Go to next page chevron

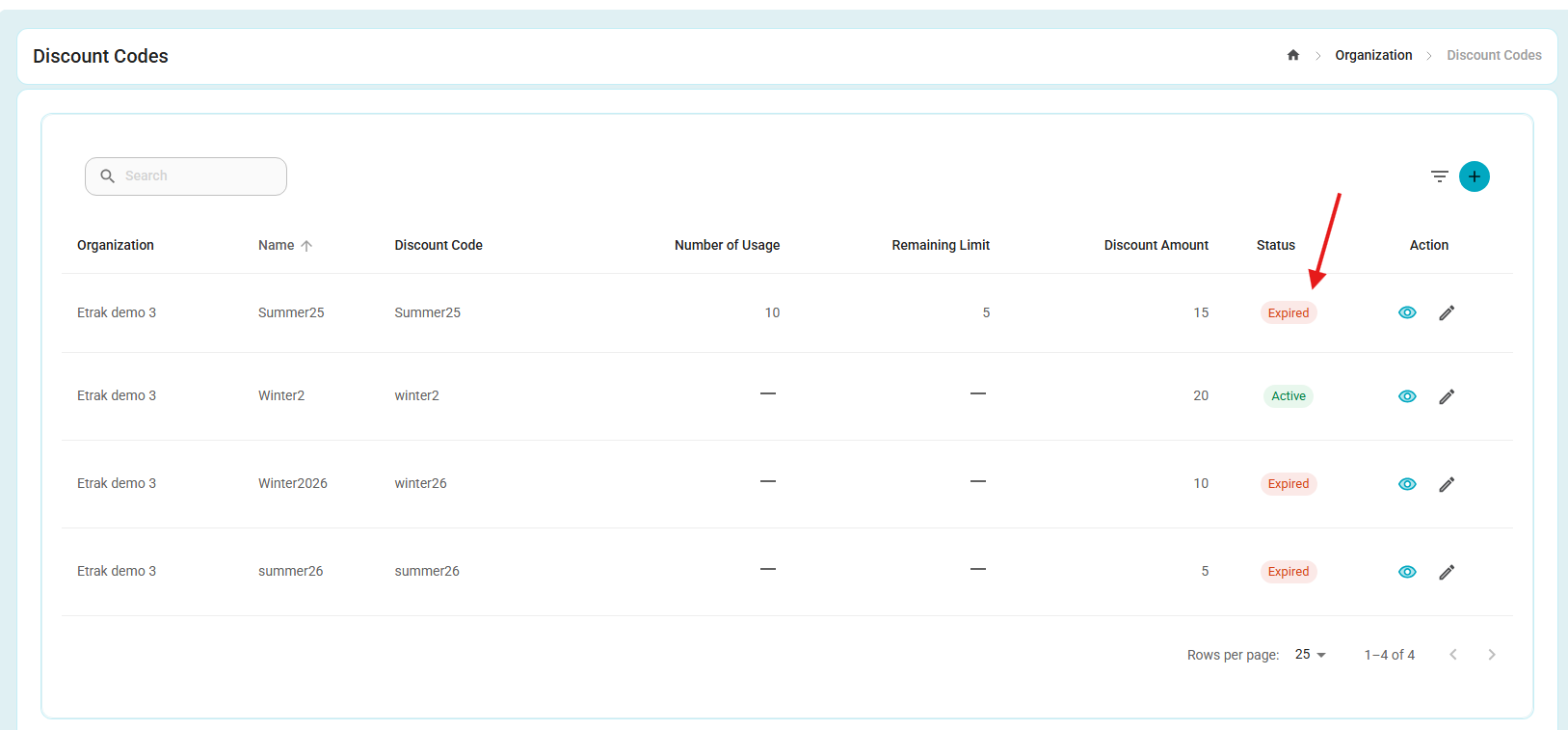[x=1492, y=655]
